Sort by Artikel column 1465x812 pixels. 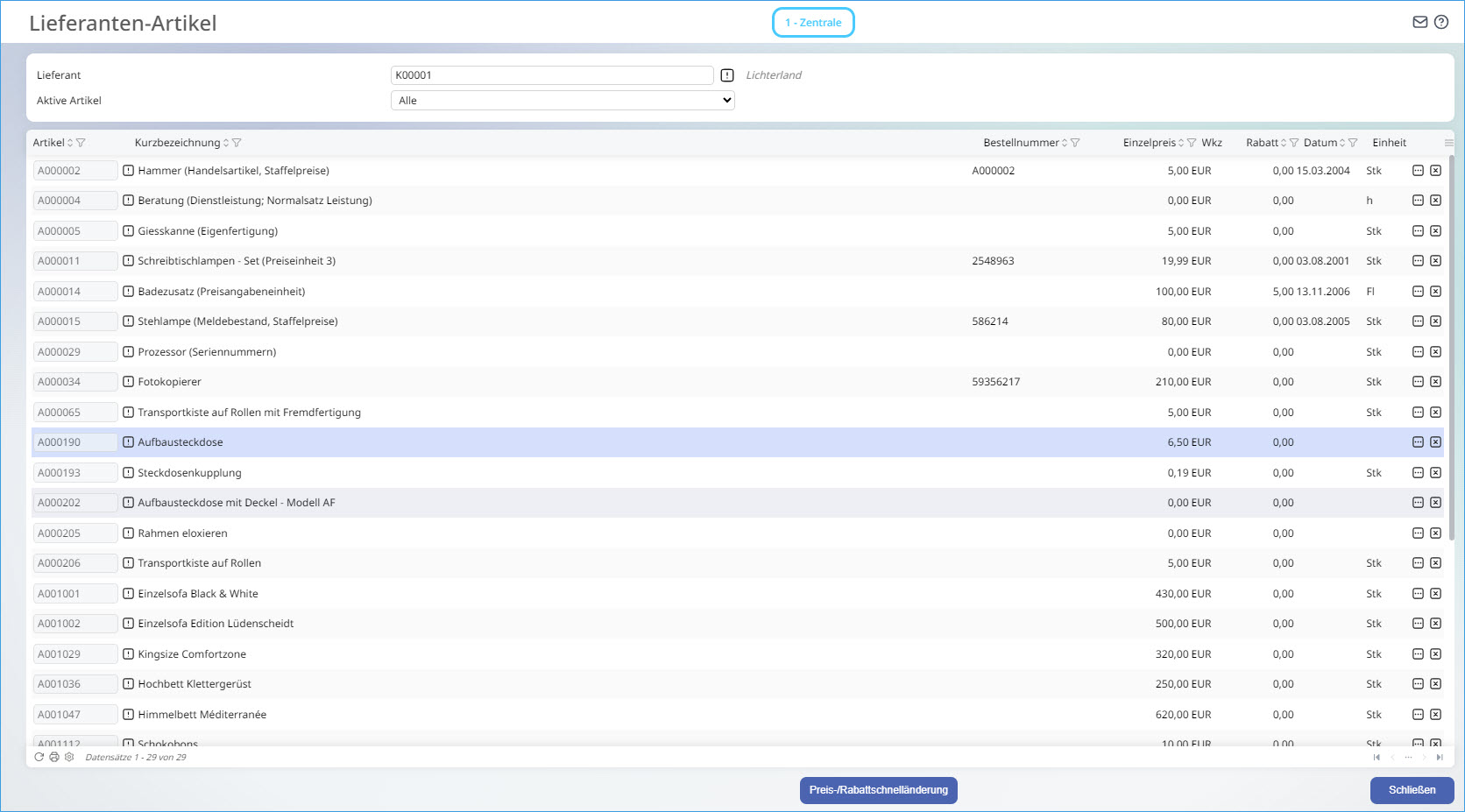click(70, 143)
